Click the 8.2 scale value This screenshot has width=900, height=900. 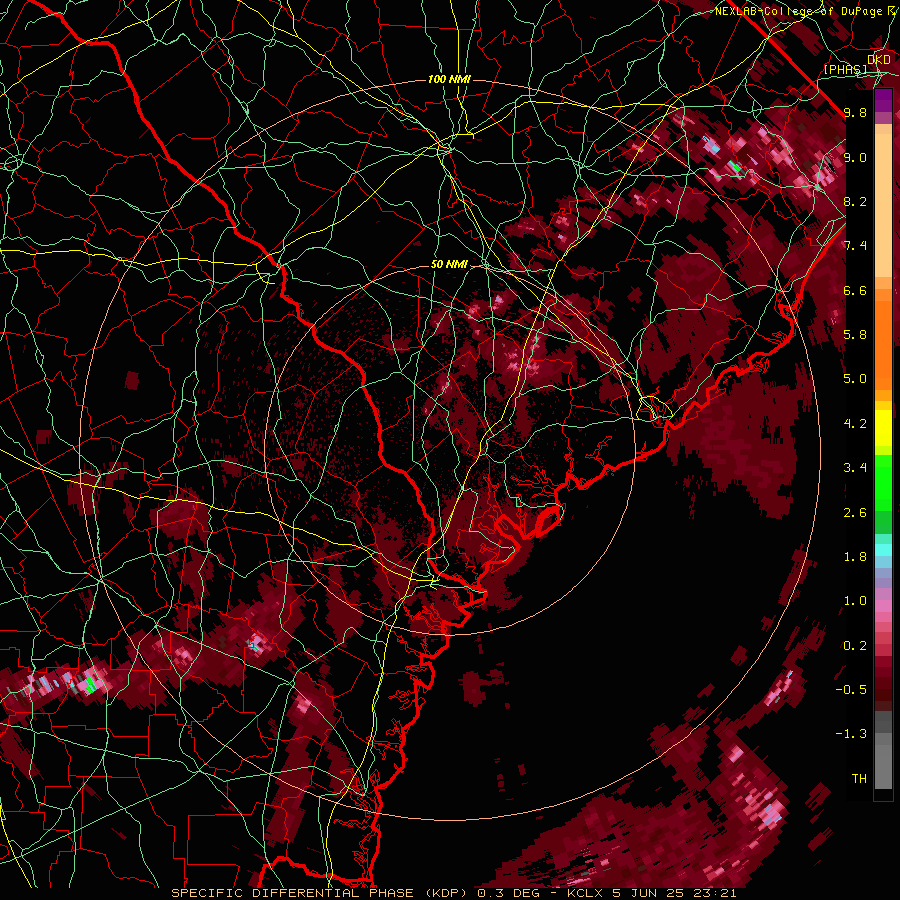coord(855,201)
